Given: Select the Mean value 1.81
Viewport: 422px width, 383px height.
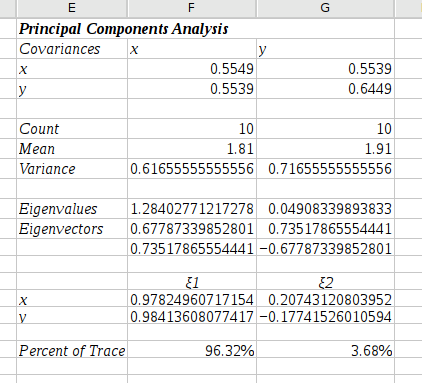Looking at the screenshot, I should click(x=192, y=149).
